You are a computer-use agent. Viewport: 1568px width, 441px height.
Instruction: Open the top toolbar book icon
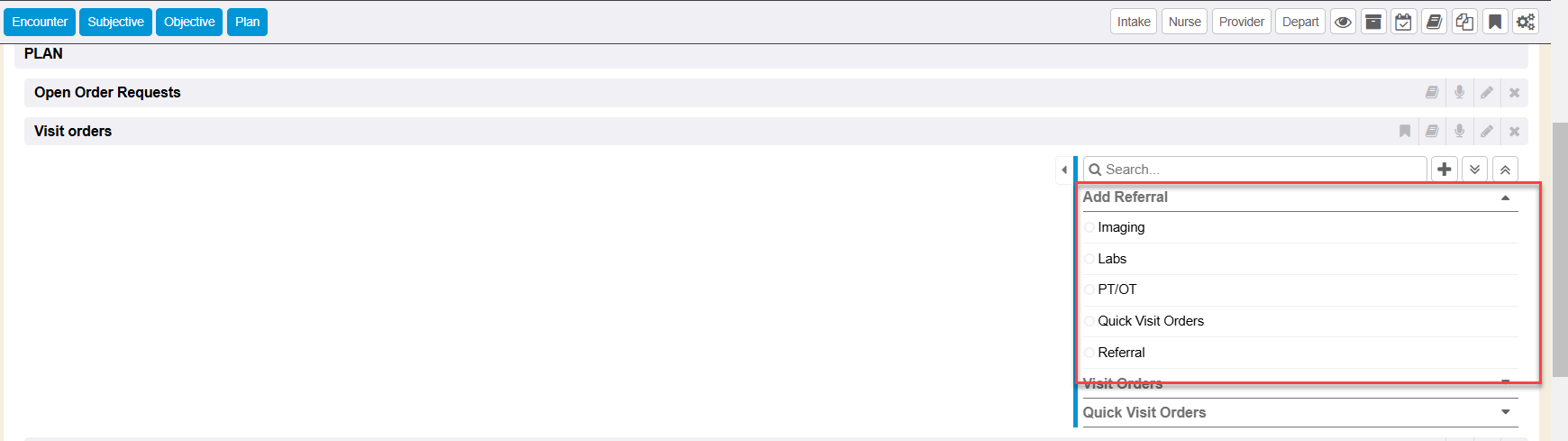coord(1434,22)
